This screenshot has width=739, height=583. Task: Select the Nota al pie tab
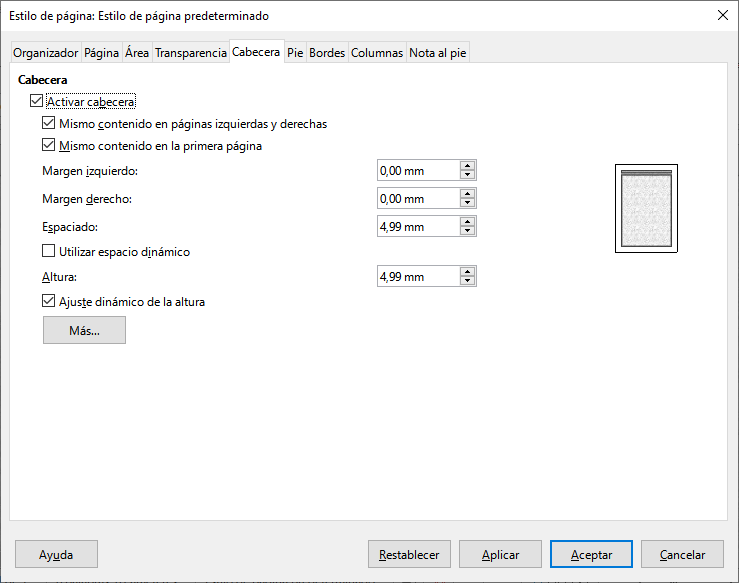(x=438, y=53)
